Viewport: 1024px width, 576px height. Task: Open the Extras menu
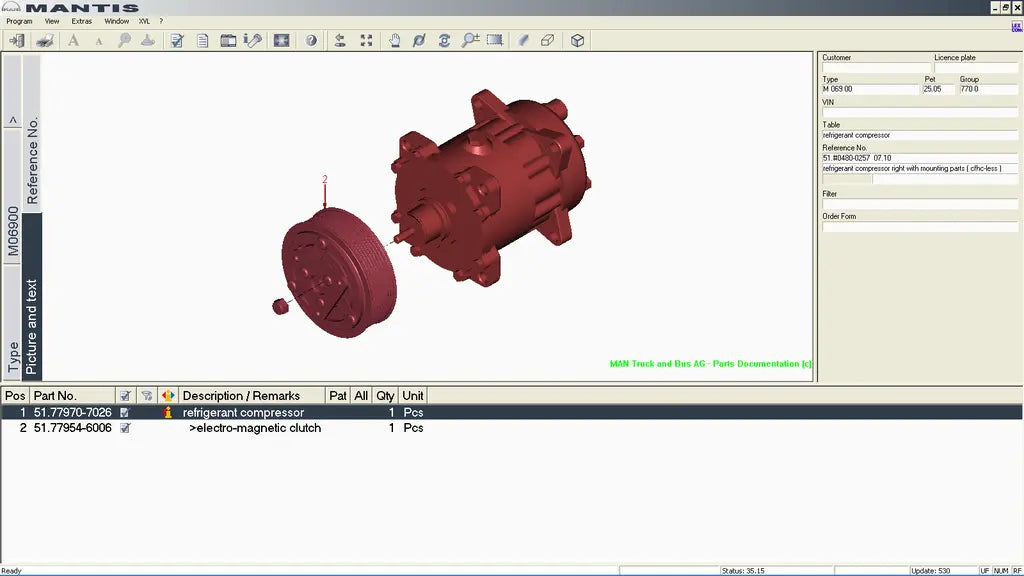(81, 21)
